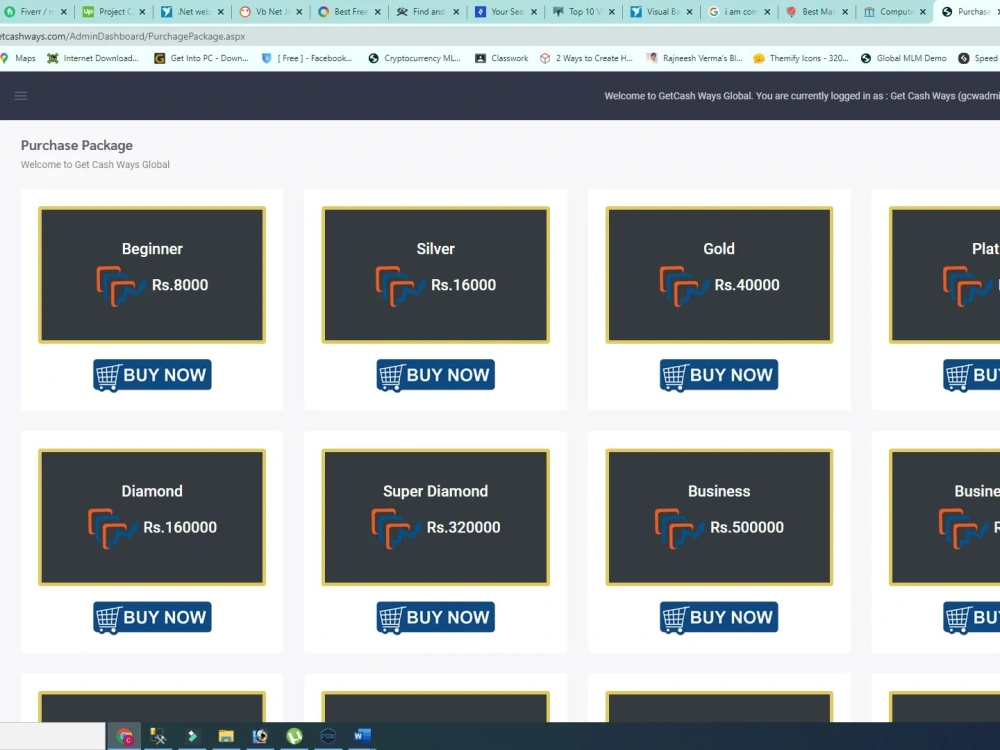Open the tools app next to Chrome in taskbar
Viewport: 1000px width, 750px height.
point(158,737)
